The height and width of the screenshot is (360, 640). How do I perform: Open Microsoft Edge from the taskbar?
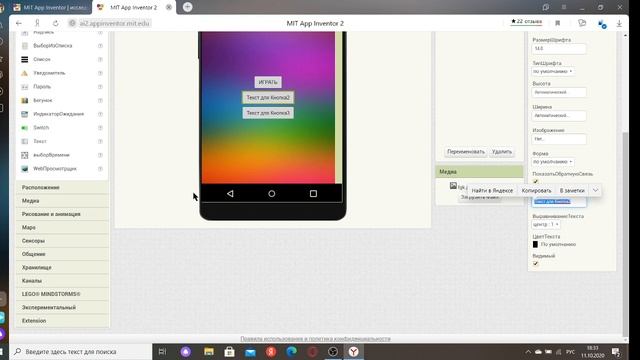point(291,351)
